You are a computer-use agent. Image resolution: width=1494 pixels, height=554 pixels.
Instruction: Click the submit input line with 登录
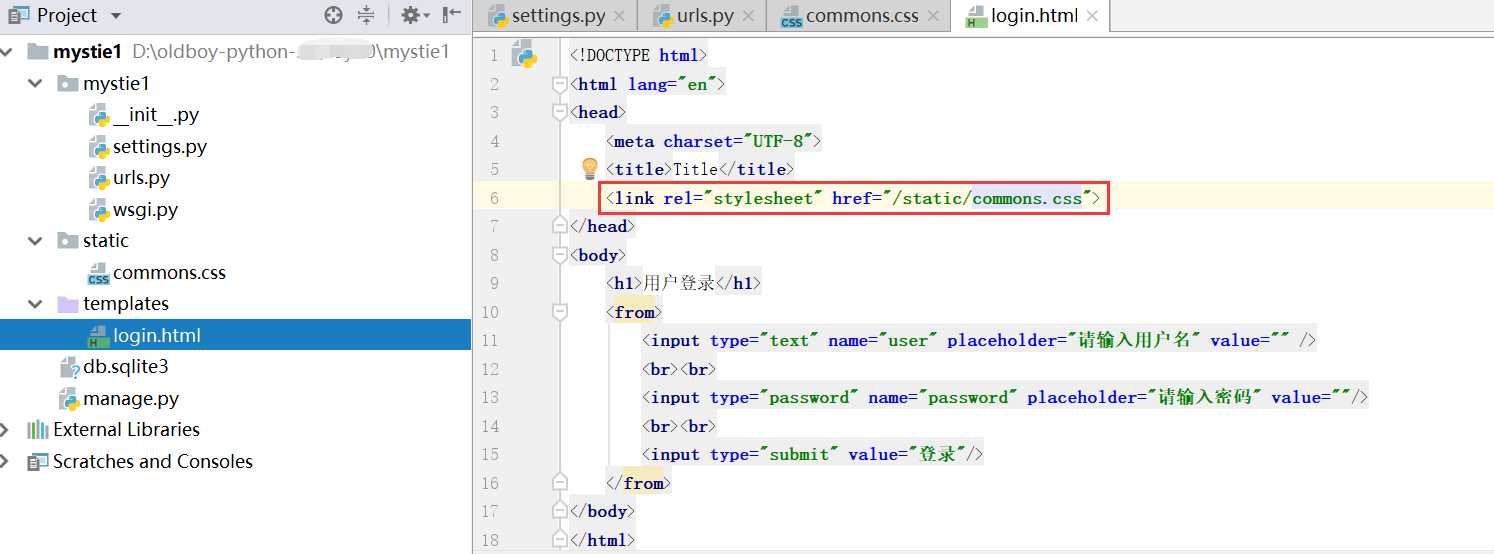pyautogui.click(x=813, y=455)
